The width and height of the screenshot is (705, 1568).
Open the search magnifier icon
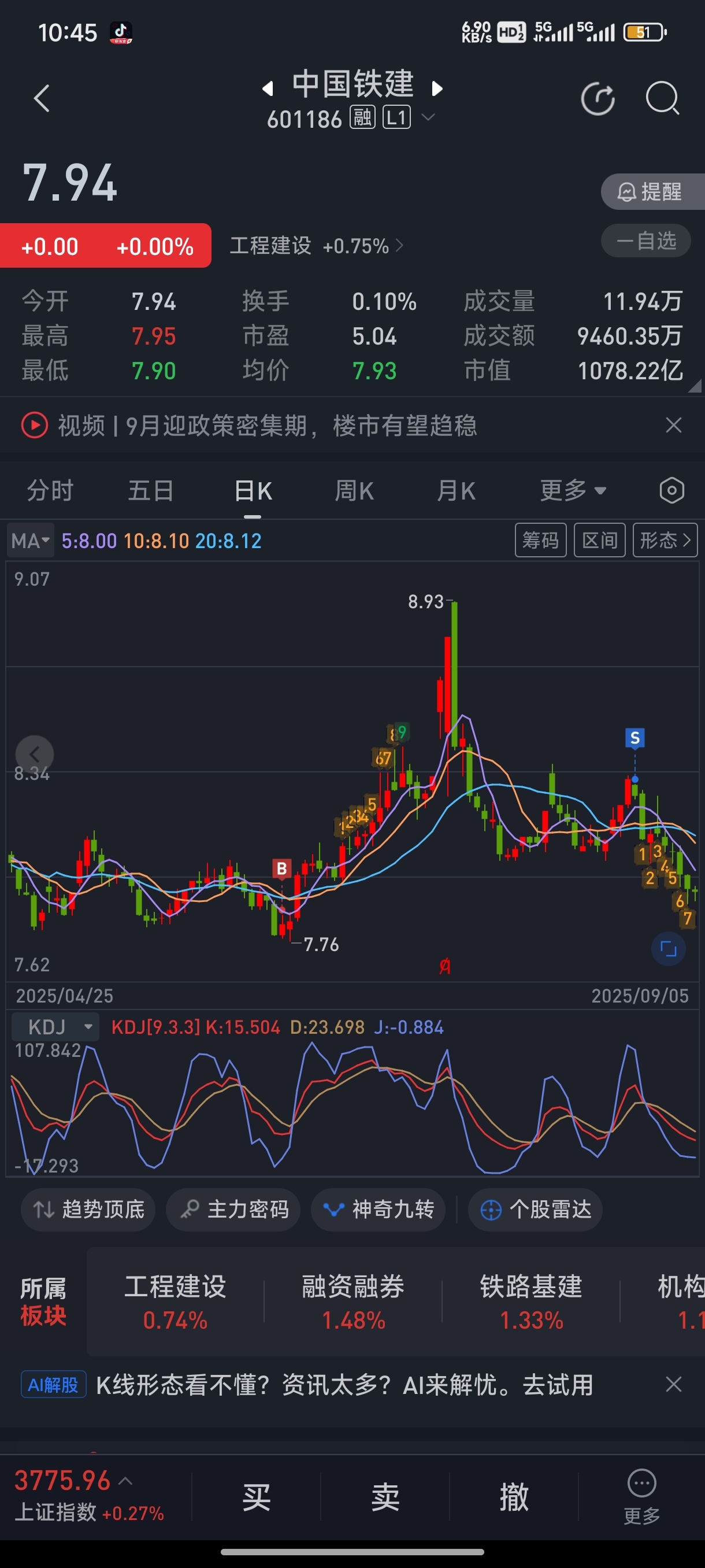coord(662,98)
